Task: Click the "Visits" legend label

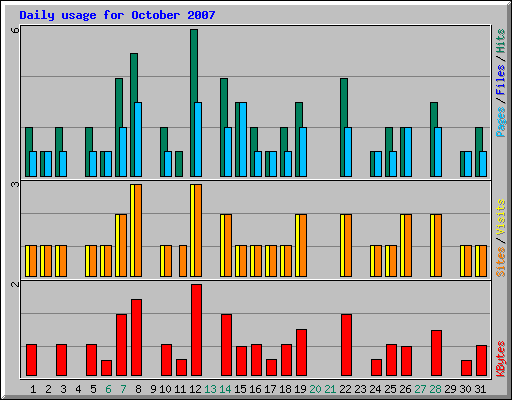Action: pyautogui.click(x=500, y=218)
